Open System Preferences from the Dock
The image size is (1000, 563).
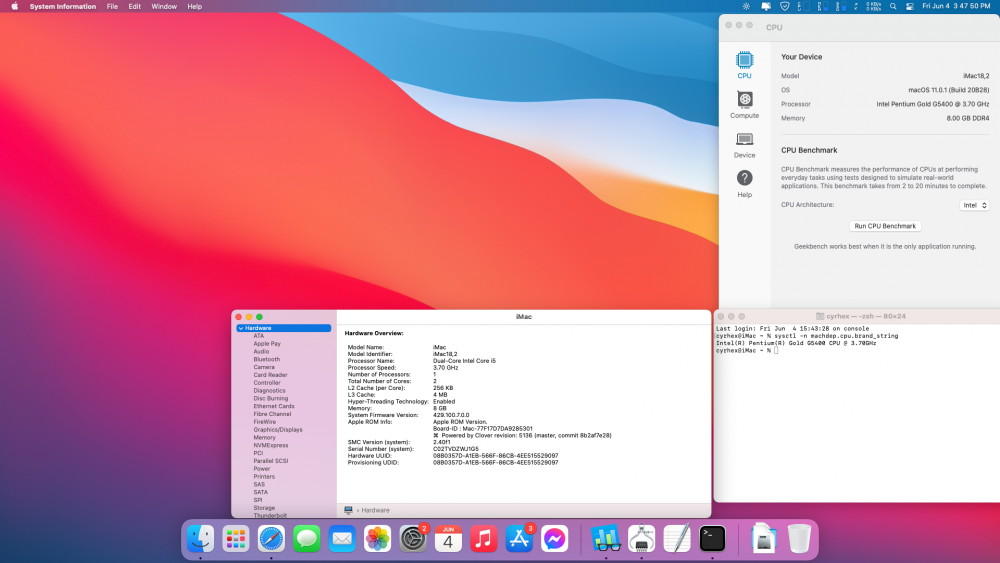point(413,539)
